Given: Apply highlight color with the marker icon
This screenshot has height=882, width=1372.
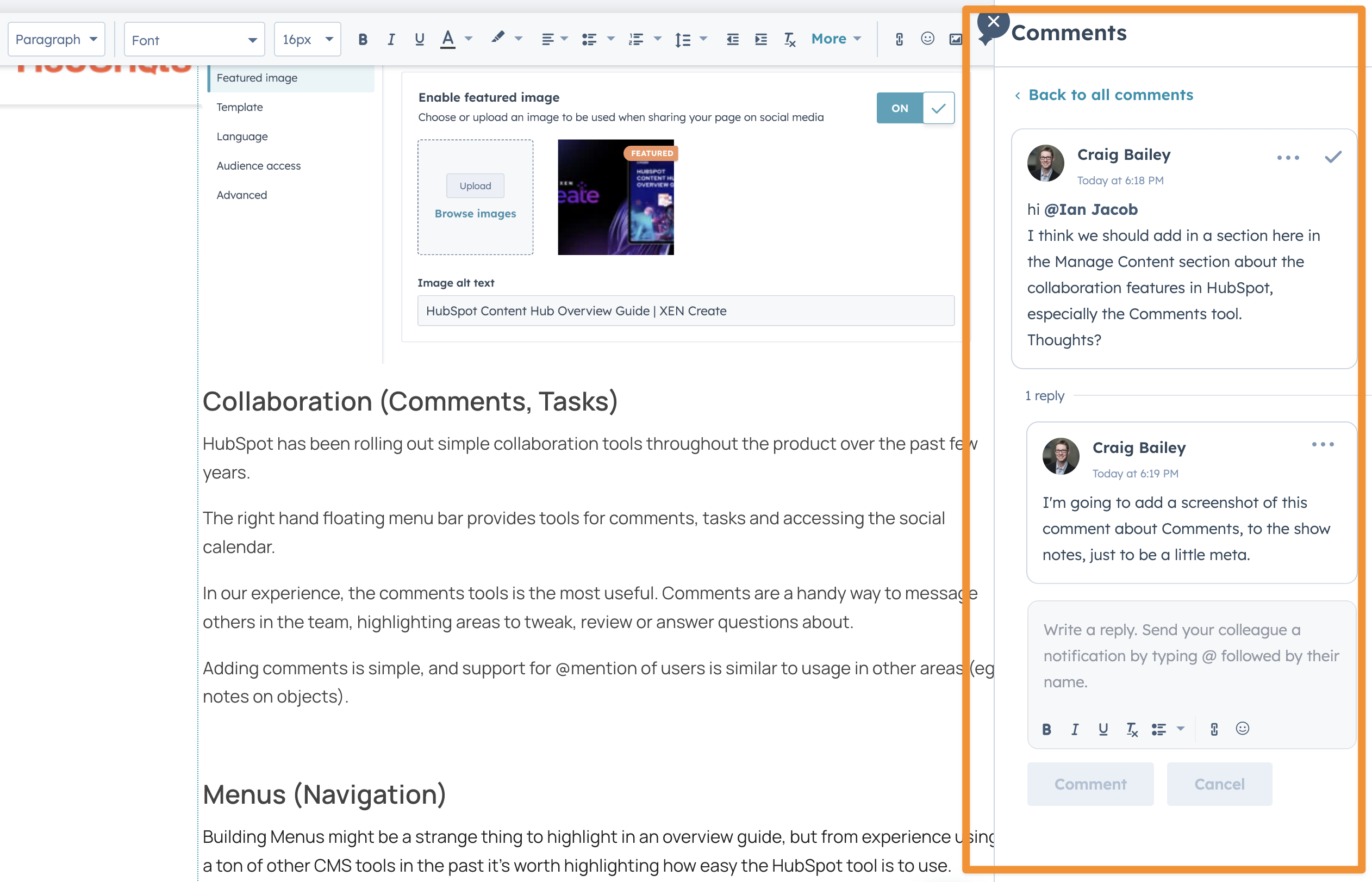Looking at the screenshot, I should tap(498, 39).
